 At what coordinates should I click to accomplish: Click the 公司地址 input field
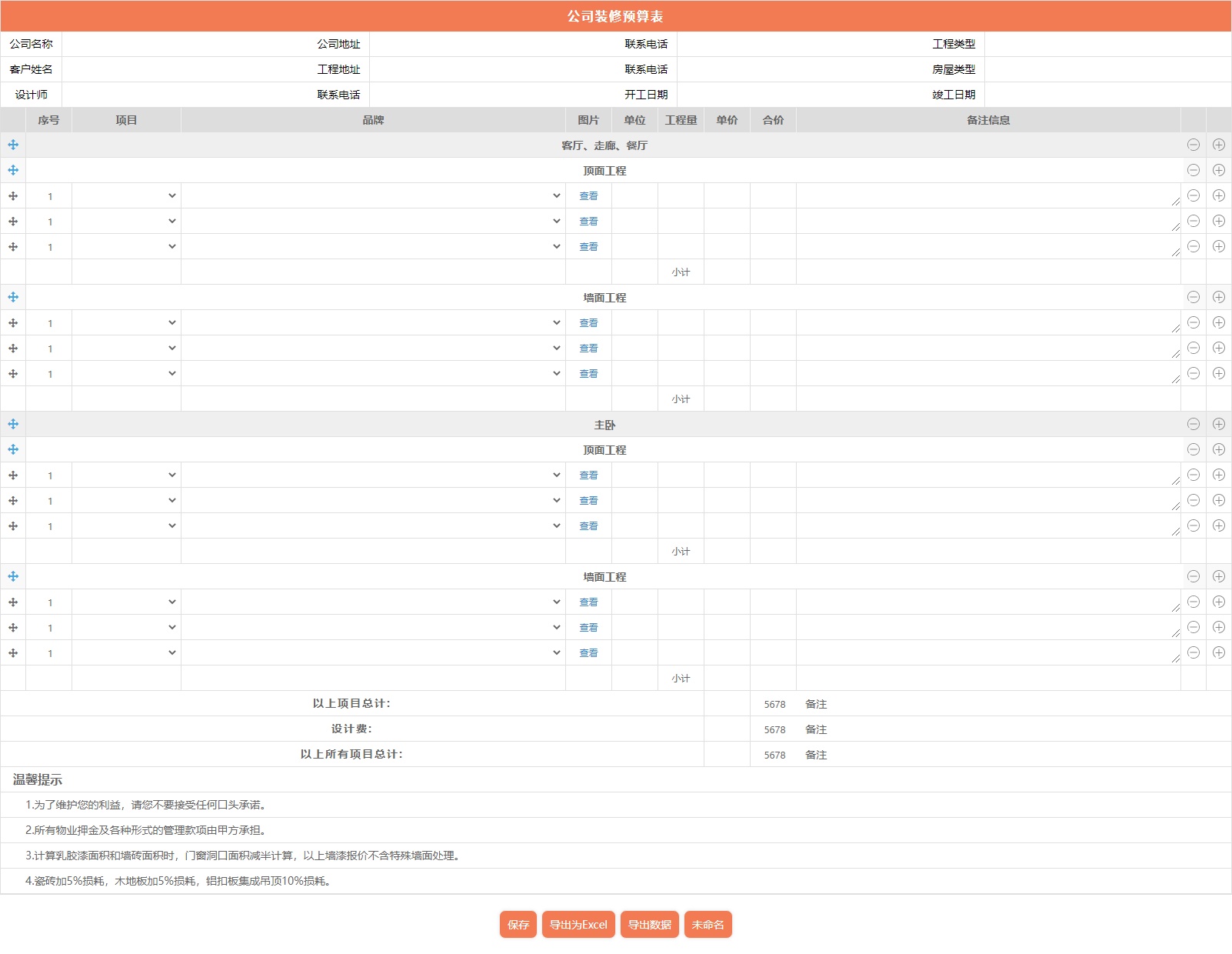point(492,44)
